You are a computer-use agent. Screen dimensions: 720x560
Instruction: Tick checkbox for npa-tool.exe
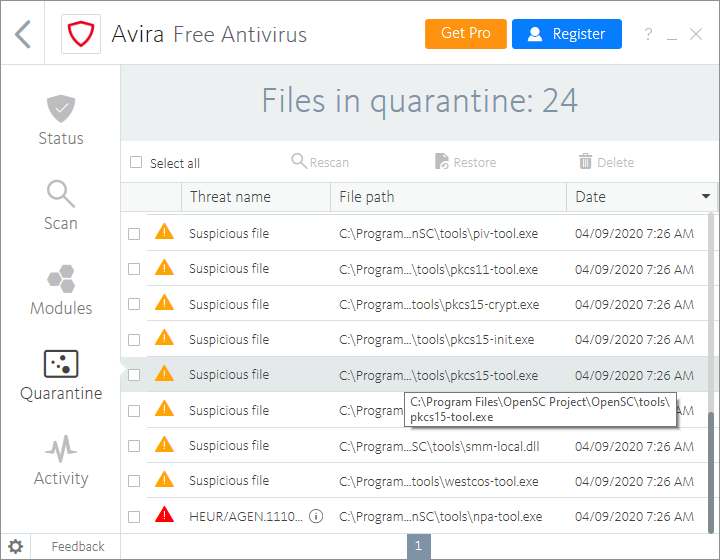134,517
